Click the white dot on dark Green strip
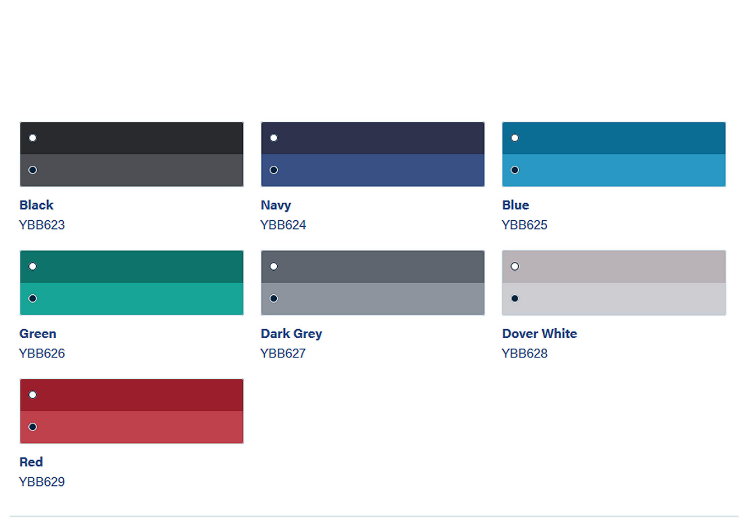Screen dimensions: 747x520 pos(33,266)
